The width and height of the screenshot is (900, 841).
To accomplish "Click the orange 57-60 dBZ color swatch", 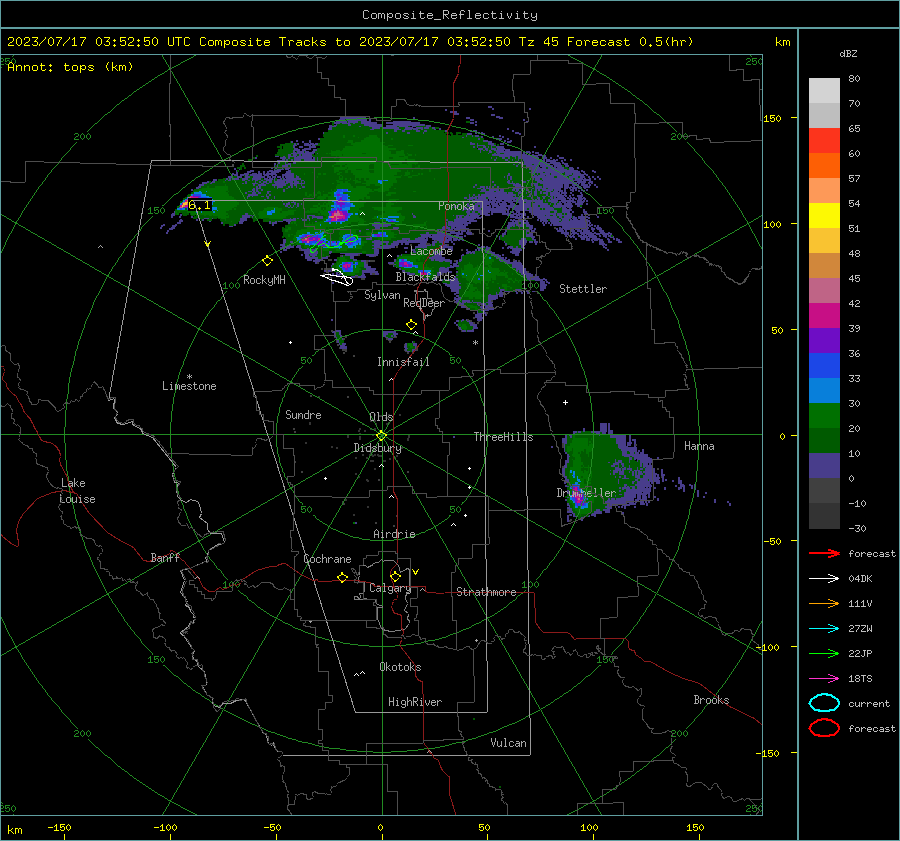I will point(824,166).
